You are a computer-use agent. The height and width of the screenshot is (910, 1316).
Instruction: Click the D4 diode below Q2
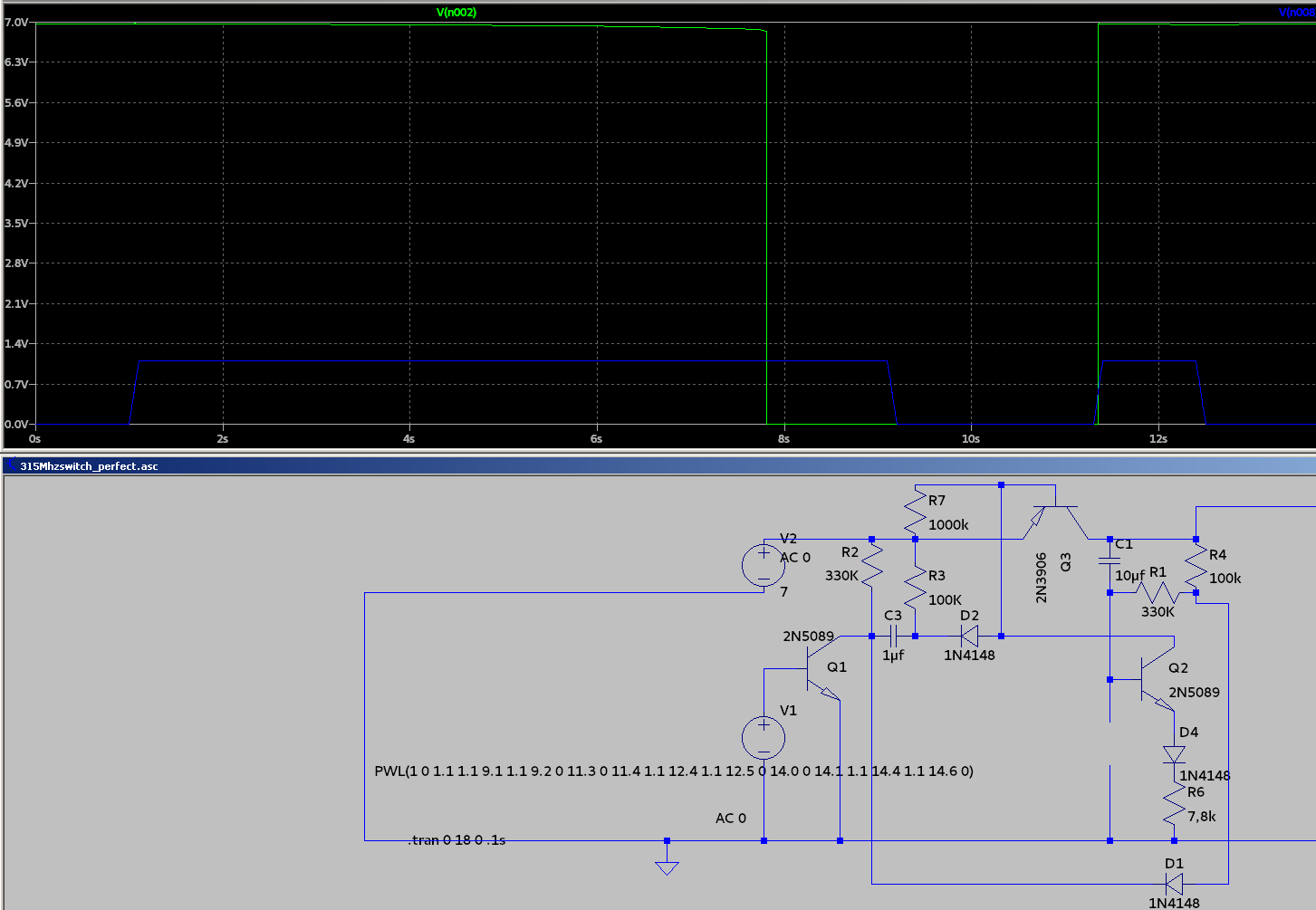pos(1174,754)
